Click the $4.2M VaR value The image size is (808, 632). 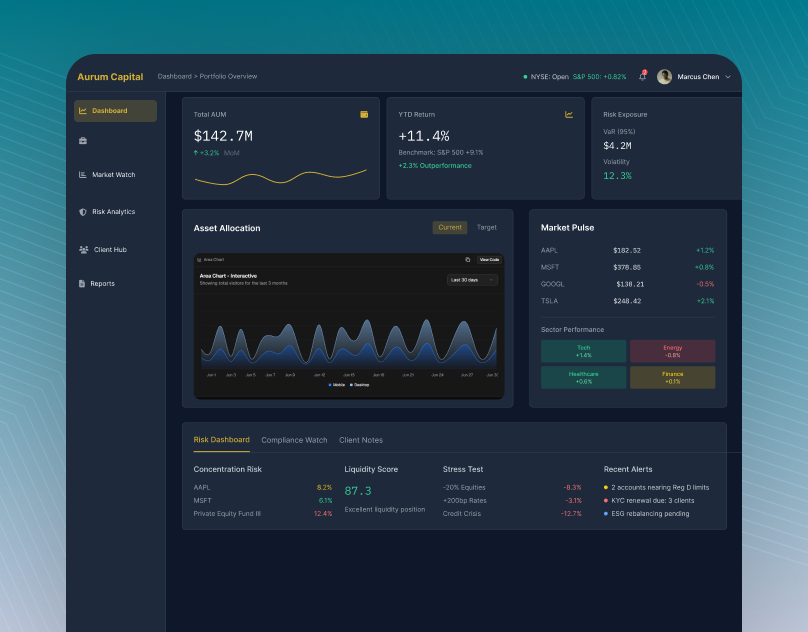(617, 146)
